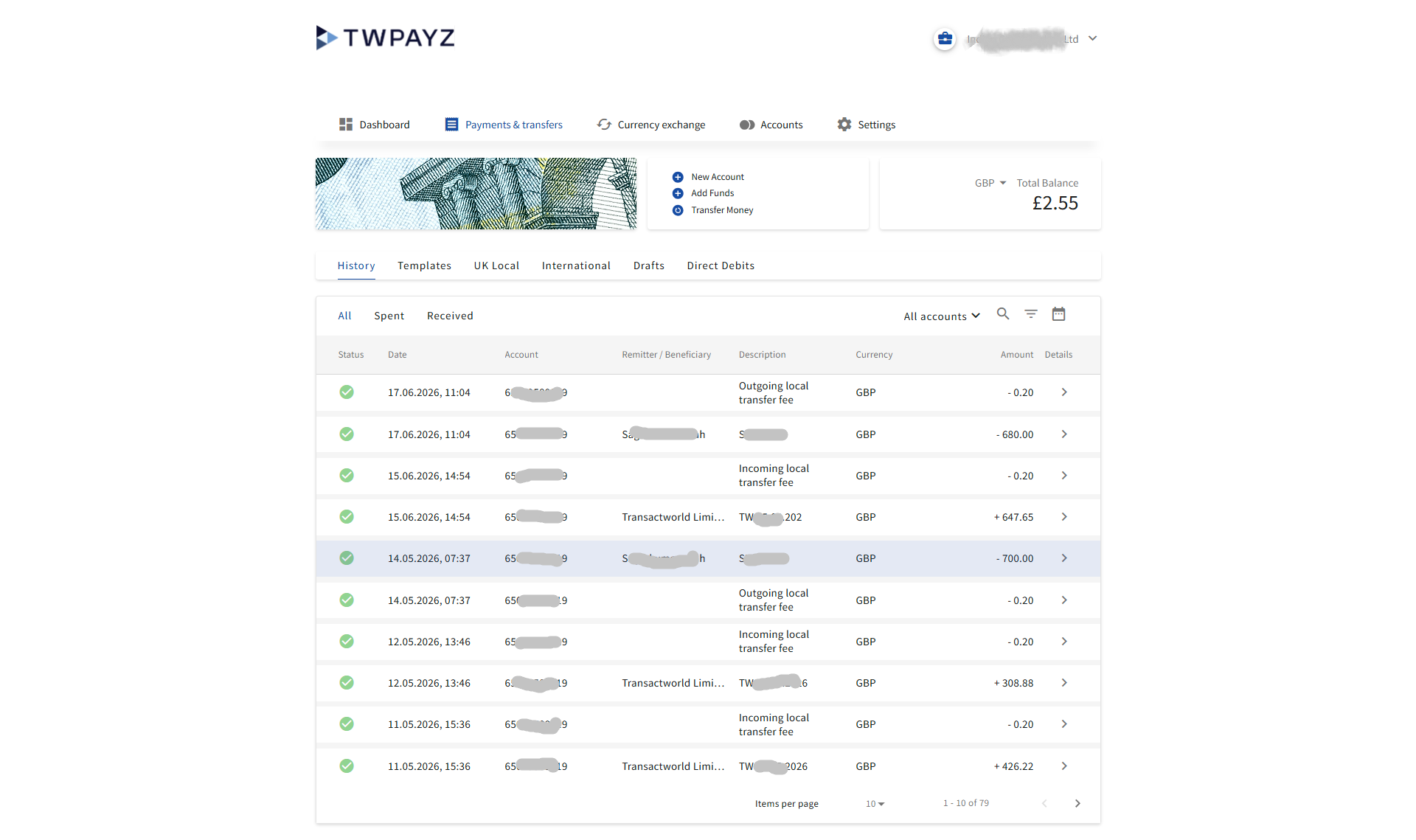Click the plus icon beside New Account
Screen dimensions: 1416x840
[678, 177]
